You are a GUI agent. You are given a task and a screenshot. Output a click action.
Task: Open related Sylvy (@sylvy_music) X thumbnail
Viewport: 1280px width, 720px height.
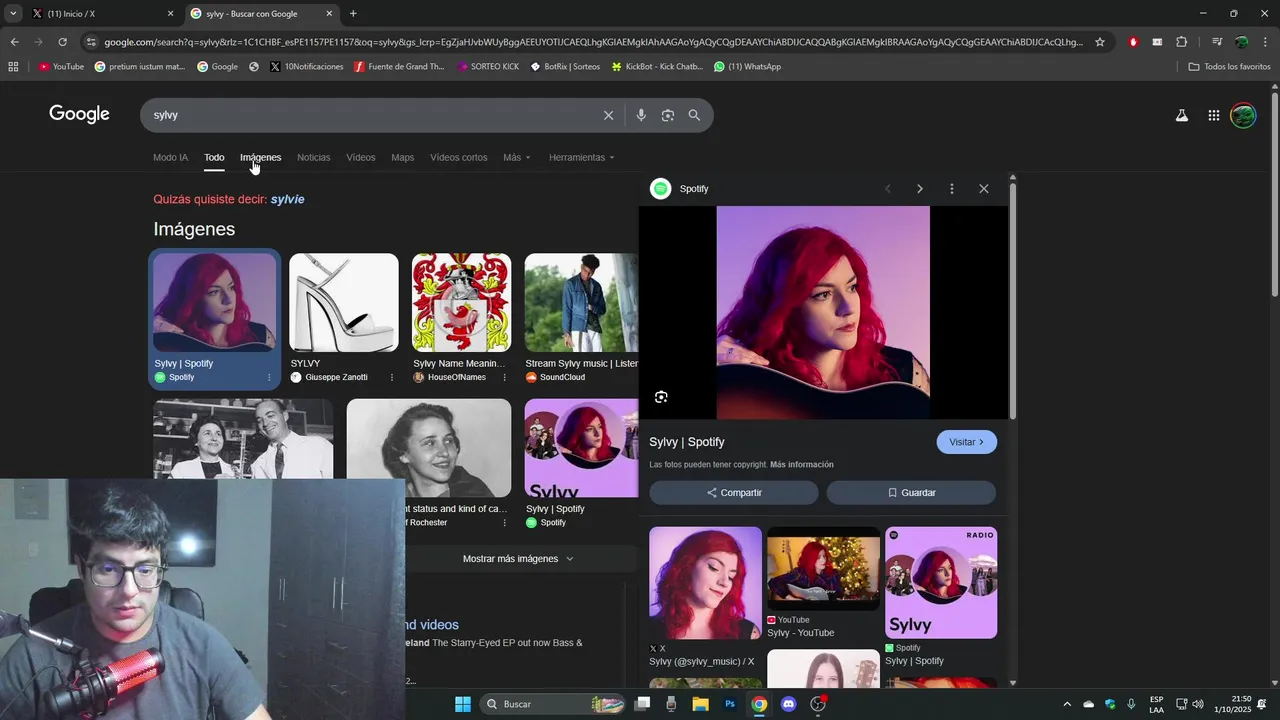pos(705,583)
